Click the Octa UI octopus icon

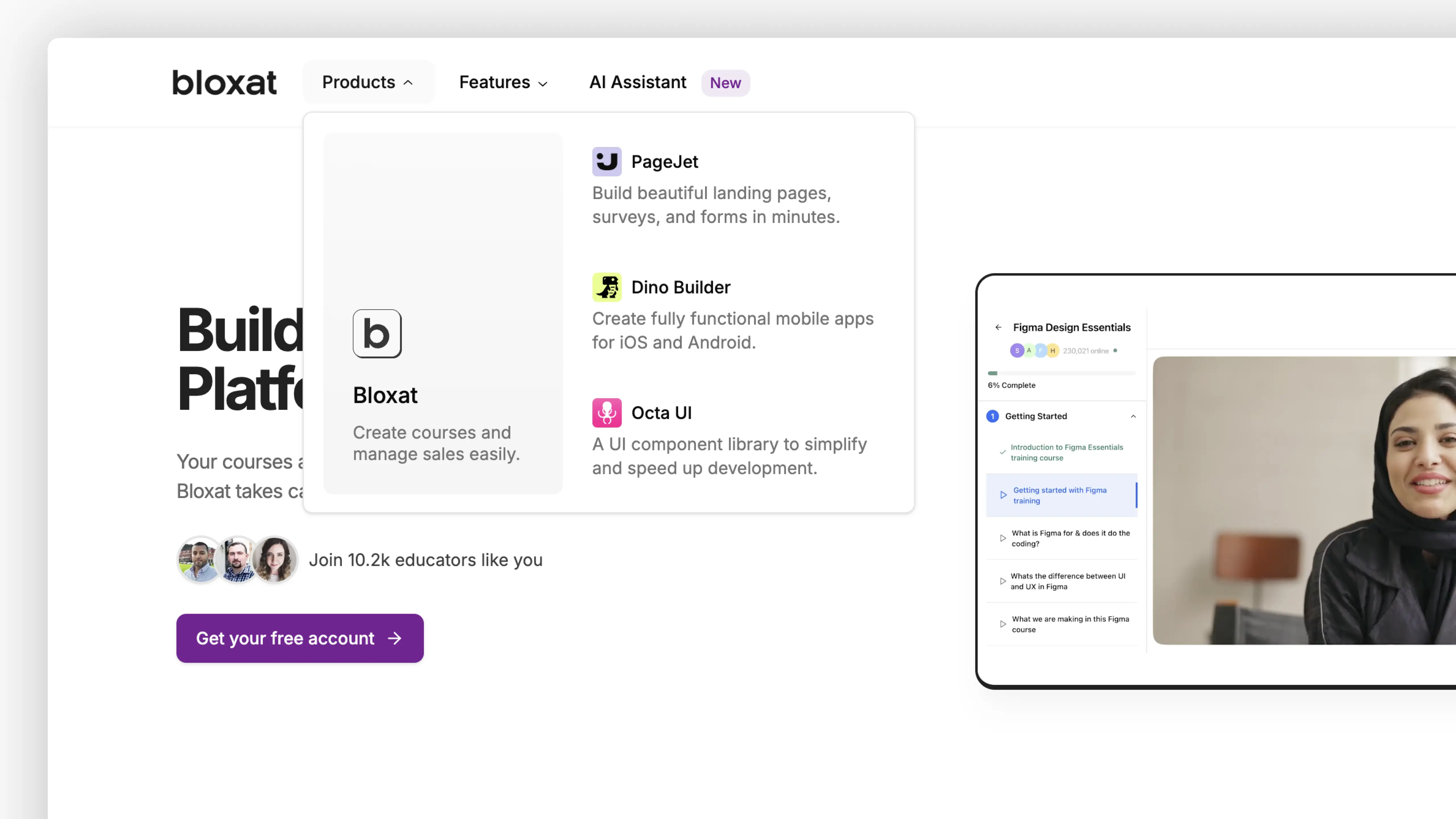[607, 413]
